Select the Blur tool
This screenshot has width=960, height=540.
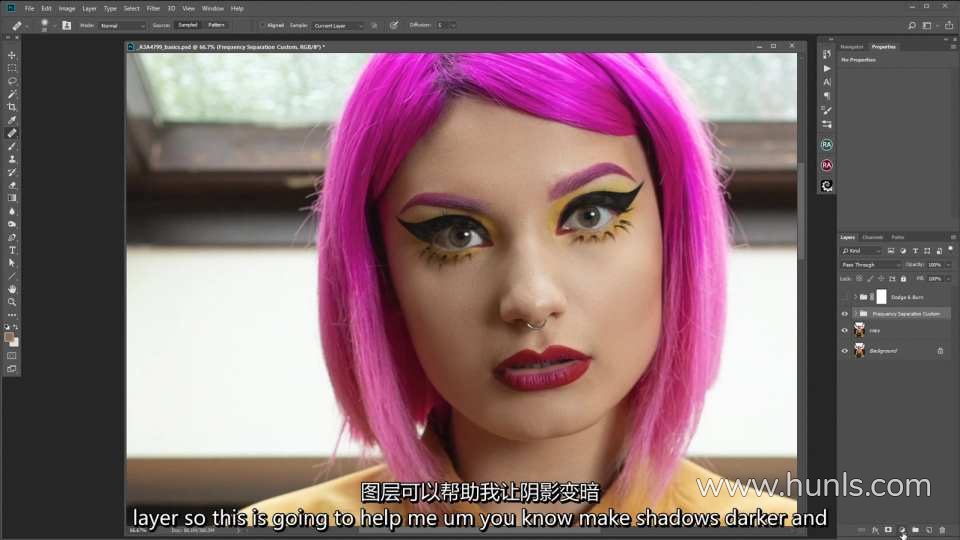[12, 211]
